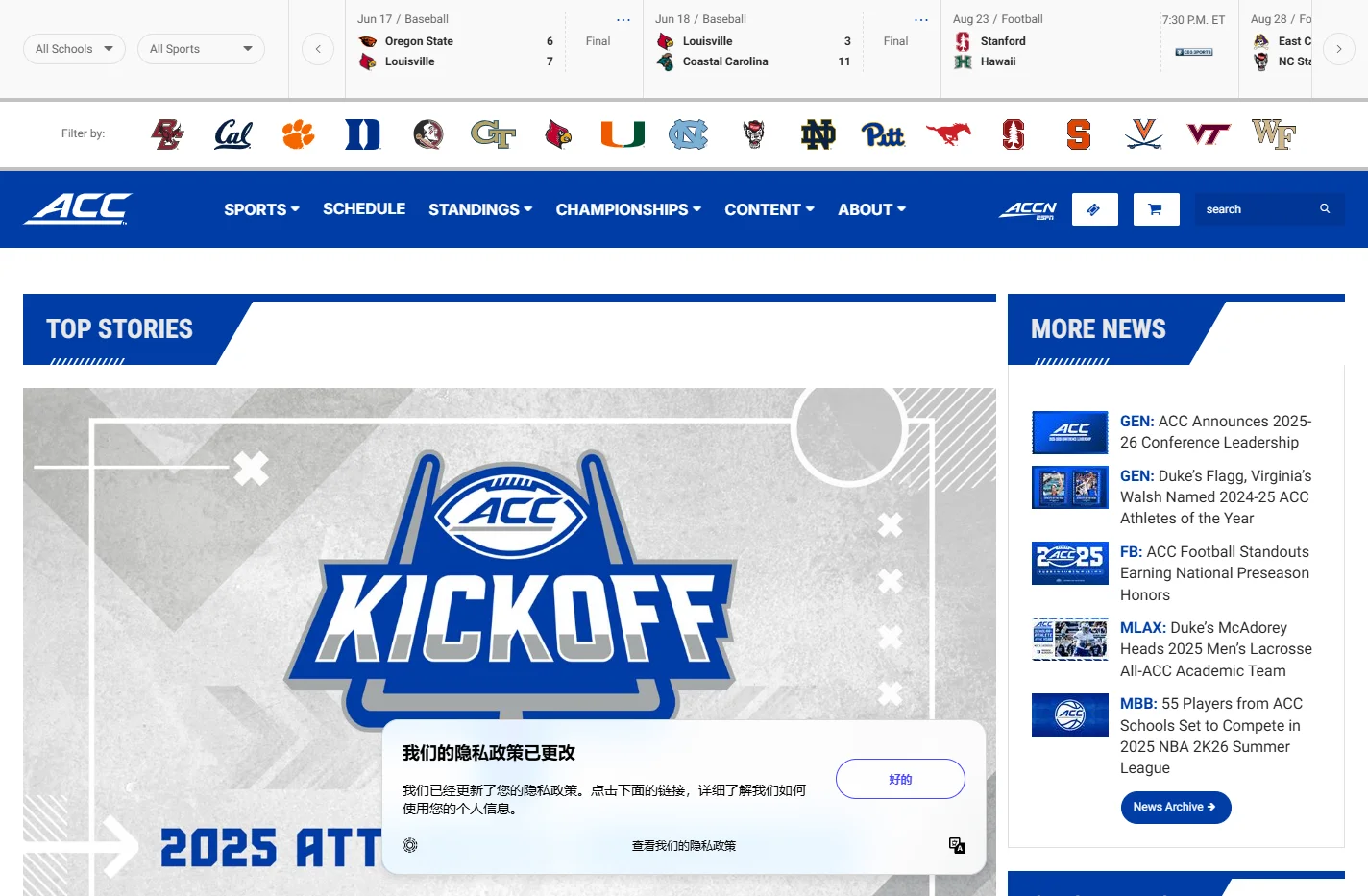Open options dots for Coastal Carolina game
The image size is (1368, 896).
pyautogui.click(x=921, y=20)
